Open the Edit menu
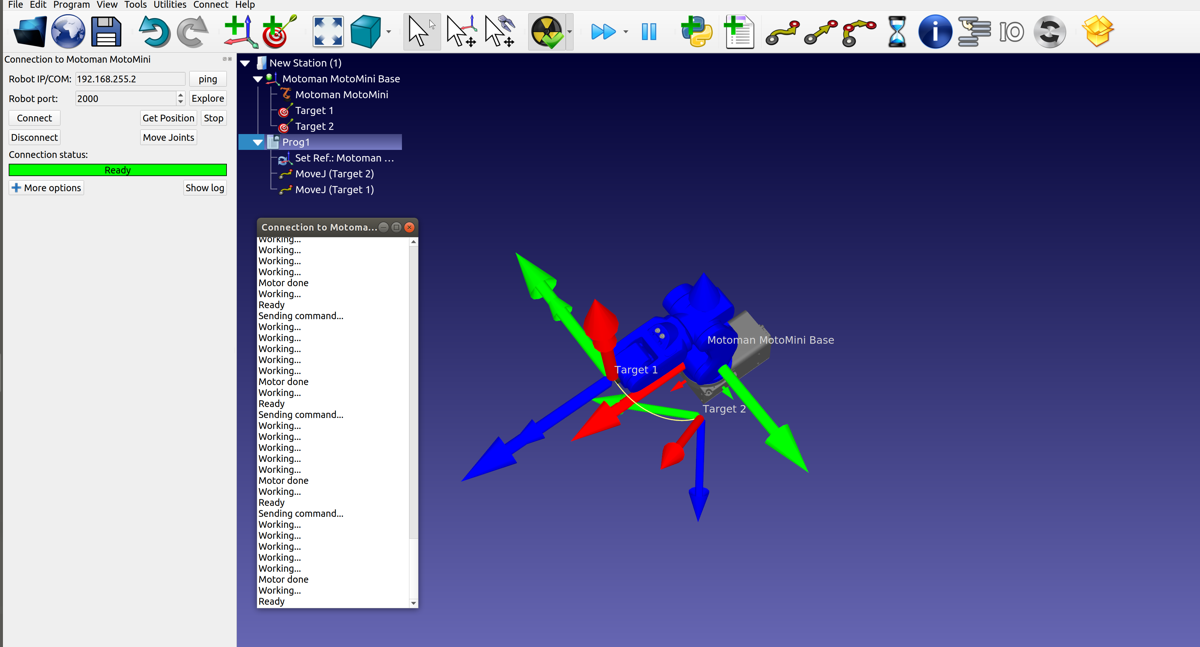Image resolution: width=1200 pixels, height=647 pixels. click(38, 5)
